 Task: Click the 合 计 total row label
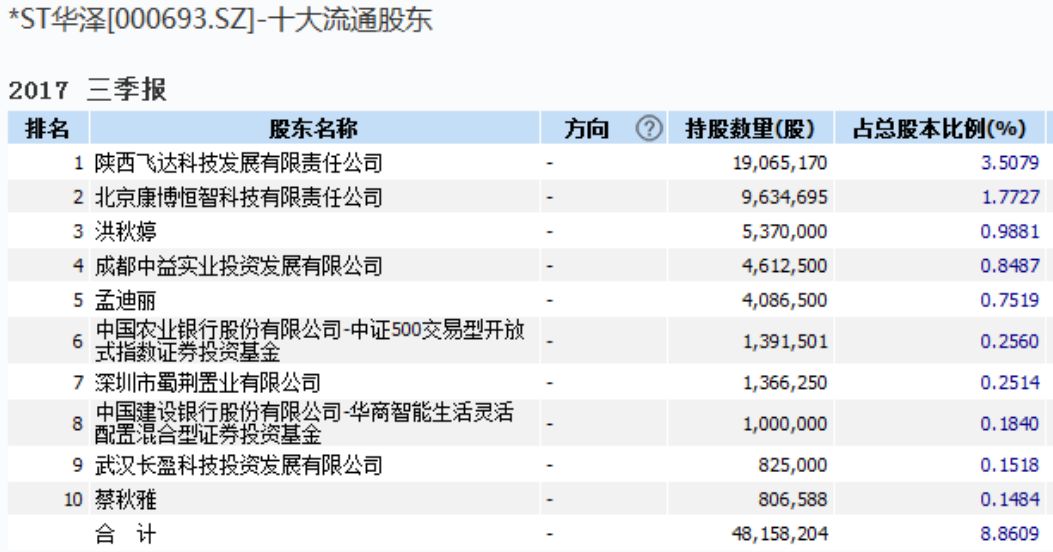[126, 534]
